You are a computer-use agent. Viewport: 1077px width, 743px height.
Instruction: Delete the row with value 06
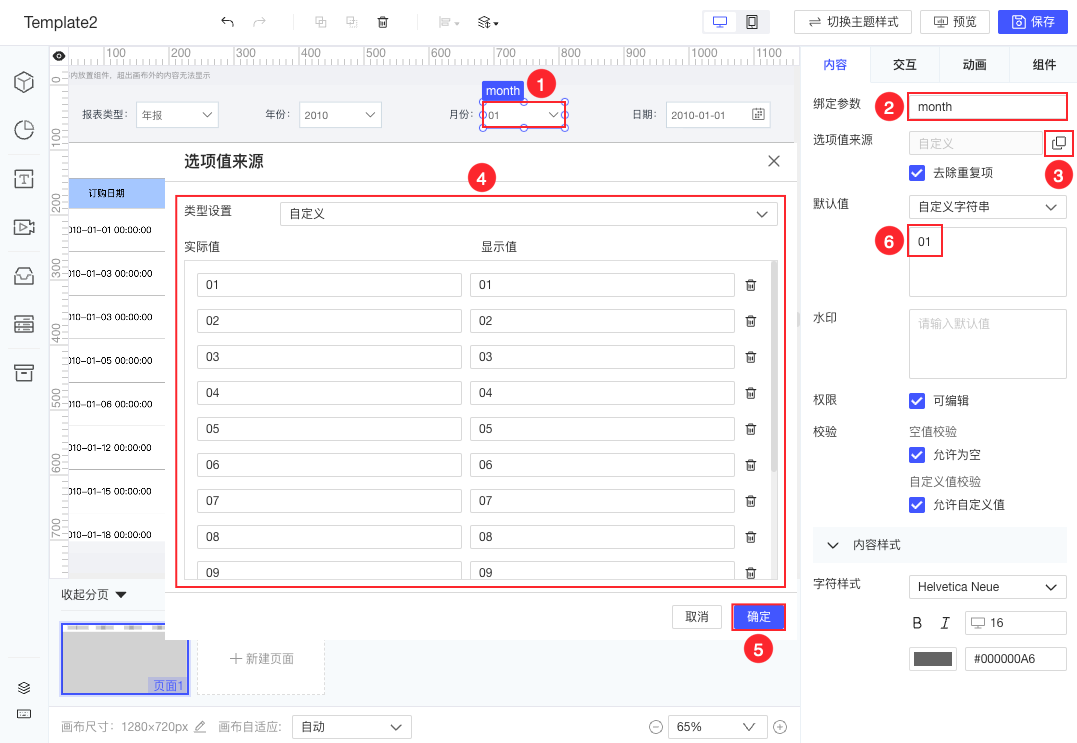point(751,465)
